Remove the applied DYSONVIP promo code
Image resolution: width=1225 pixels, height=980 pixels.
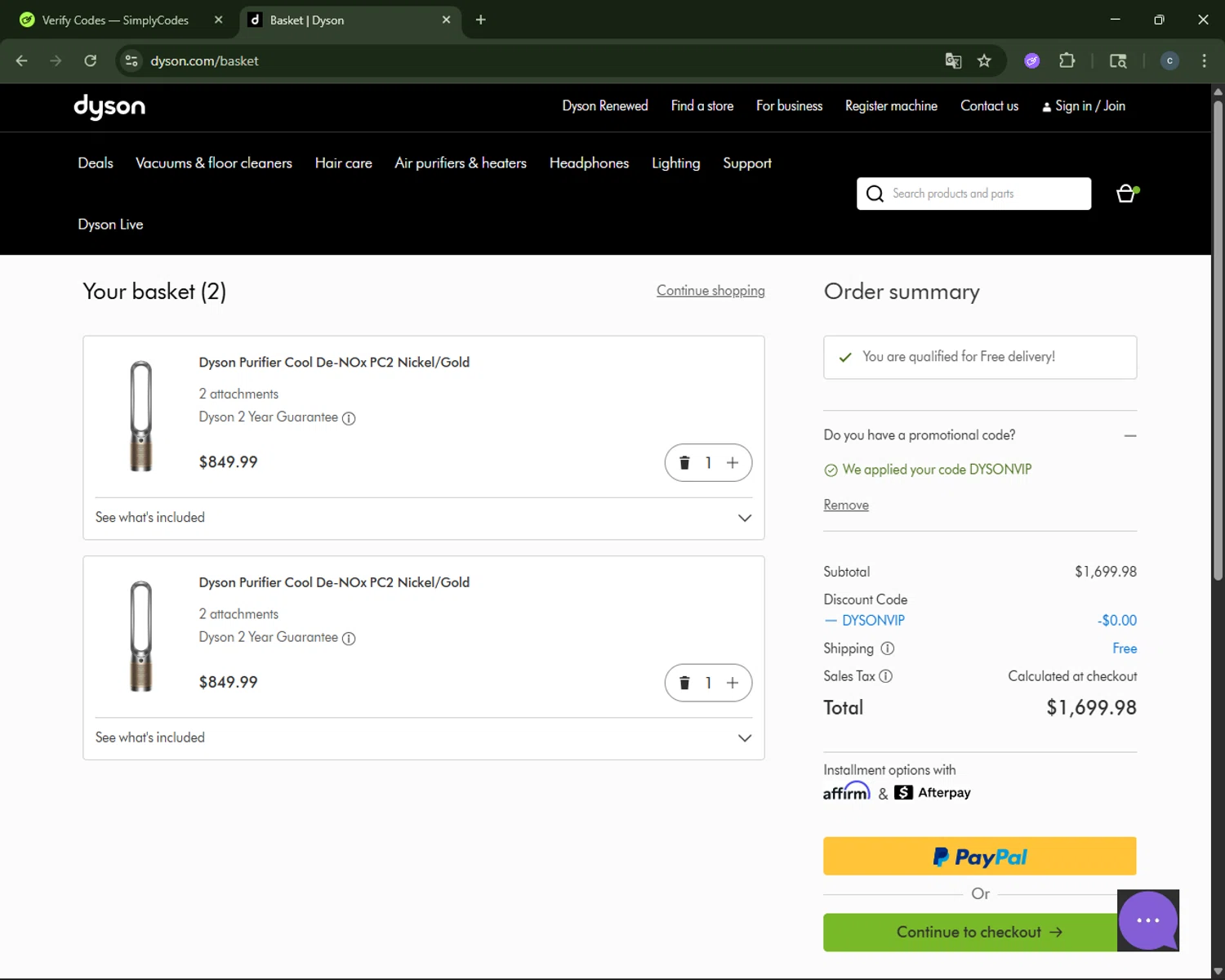coord(845,505)
